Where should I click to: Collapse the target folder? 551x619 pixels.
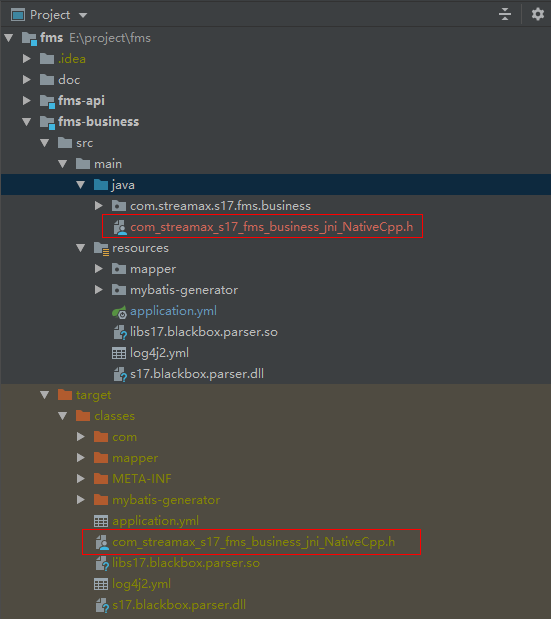[45, 395]
